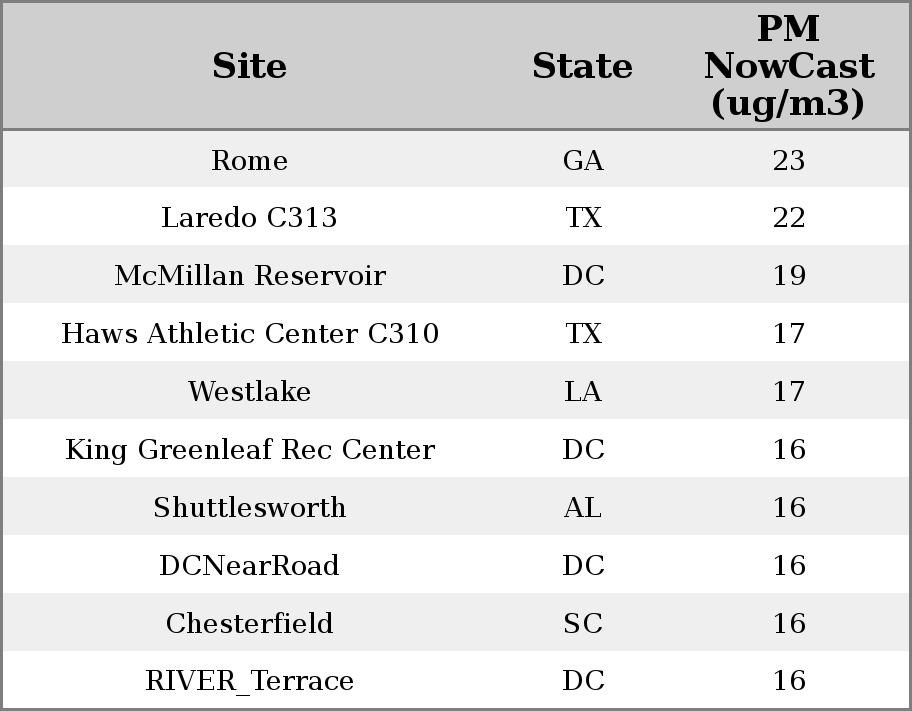Click the PM NowCast column header
912x711 pixels.
click(788, 66)
